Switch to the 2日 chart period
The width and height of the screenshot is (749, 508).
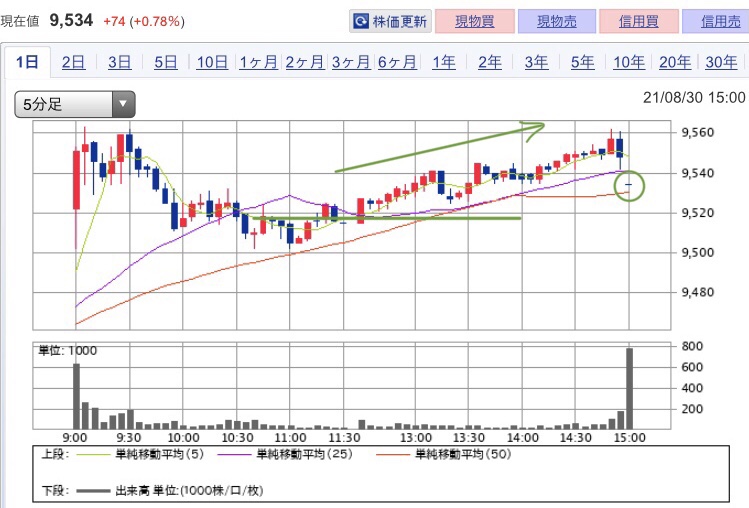(74, 62)
